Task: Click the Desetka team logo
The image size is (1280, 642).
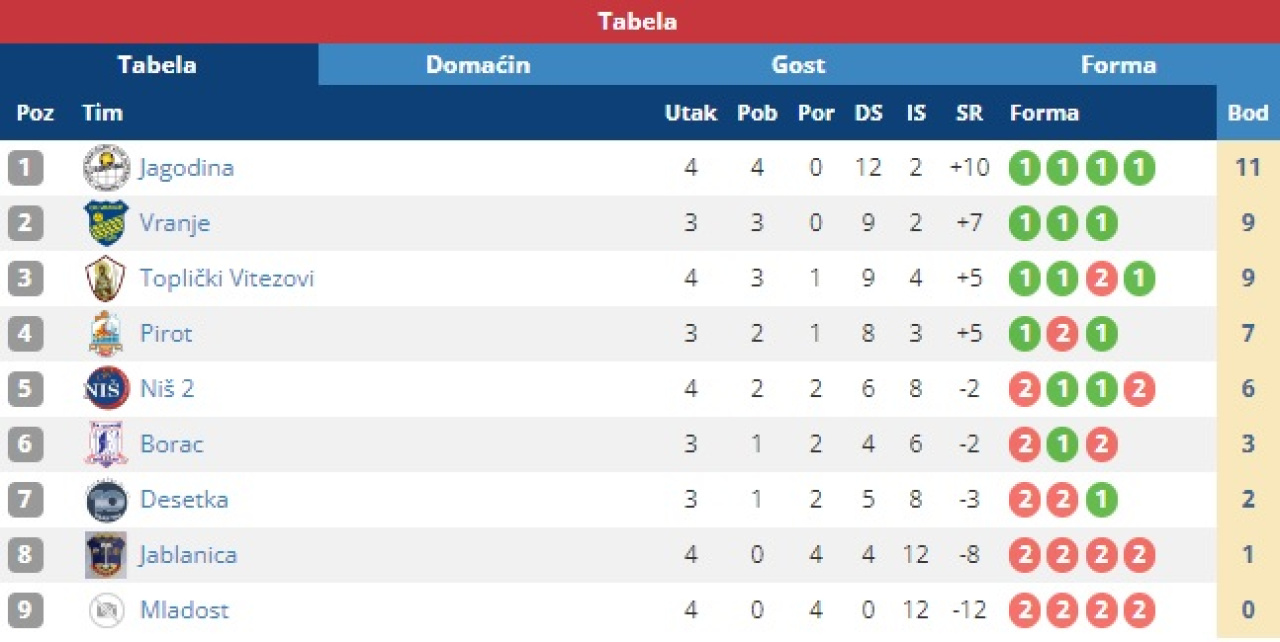Action: click(106, 499)
